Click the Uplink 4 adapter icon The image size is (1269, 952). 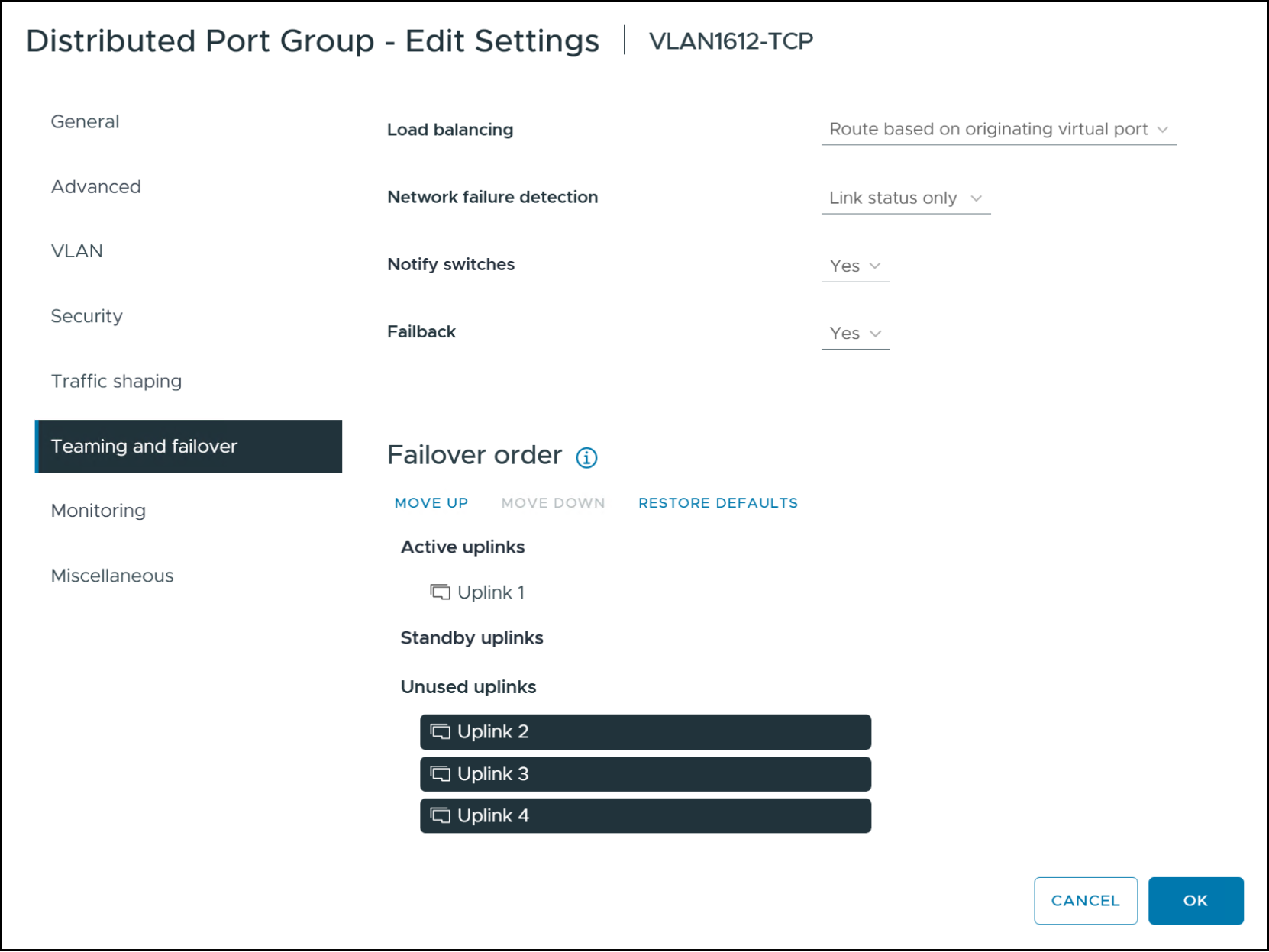pos(440,816)
